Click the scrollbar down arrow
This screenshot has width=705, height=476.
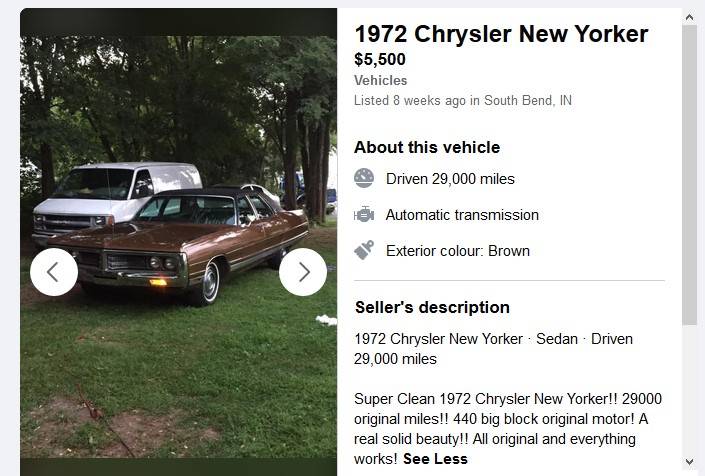coord(689,461)
